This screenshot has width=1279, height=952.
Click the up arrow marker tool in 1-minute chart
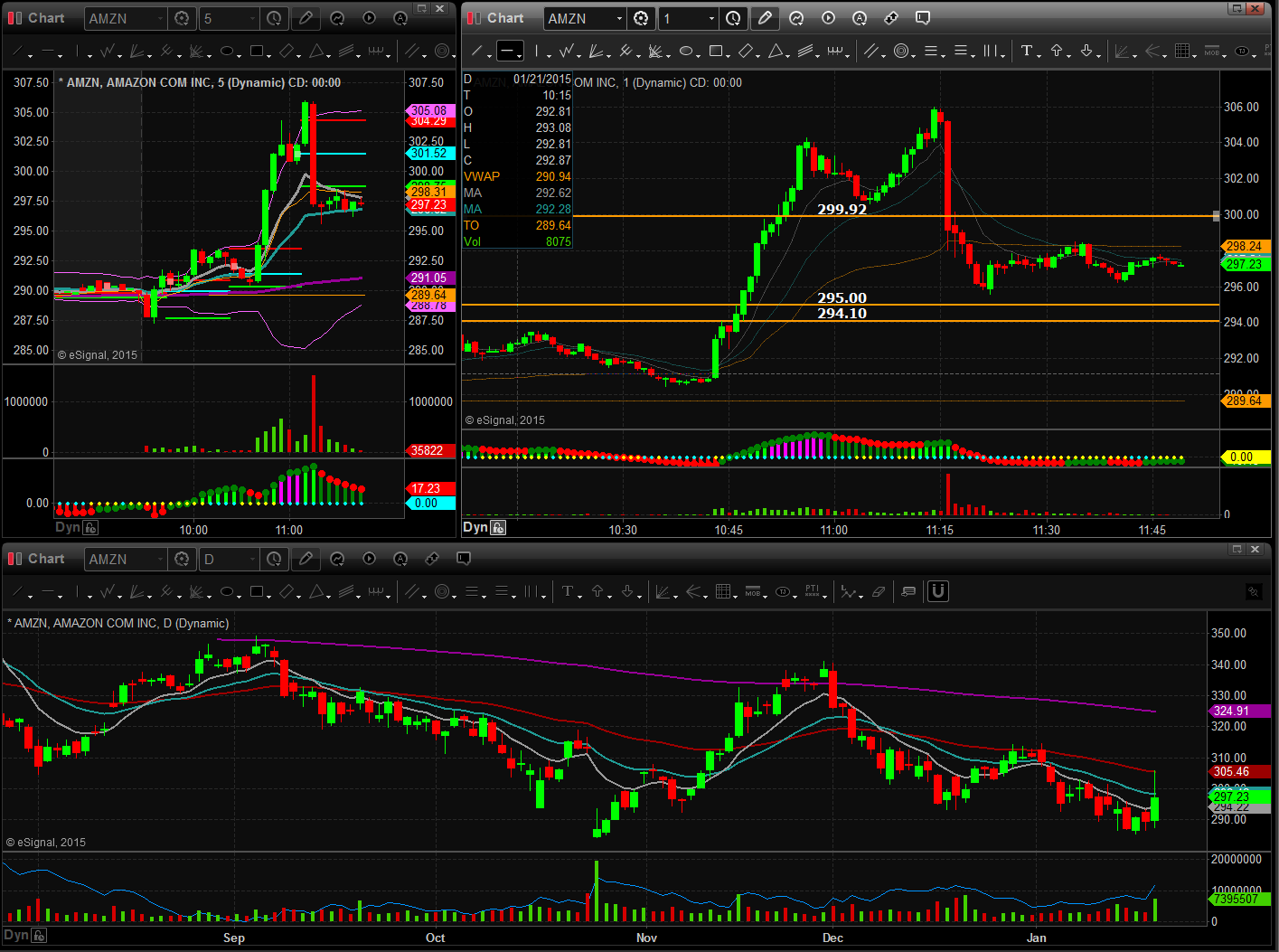coord(1057,52)
